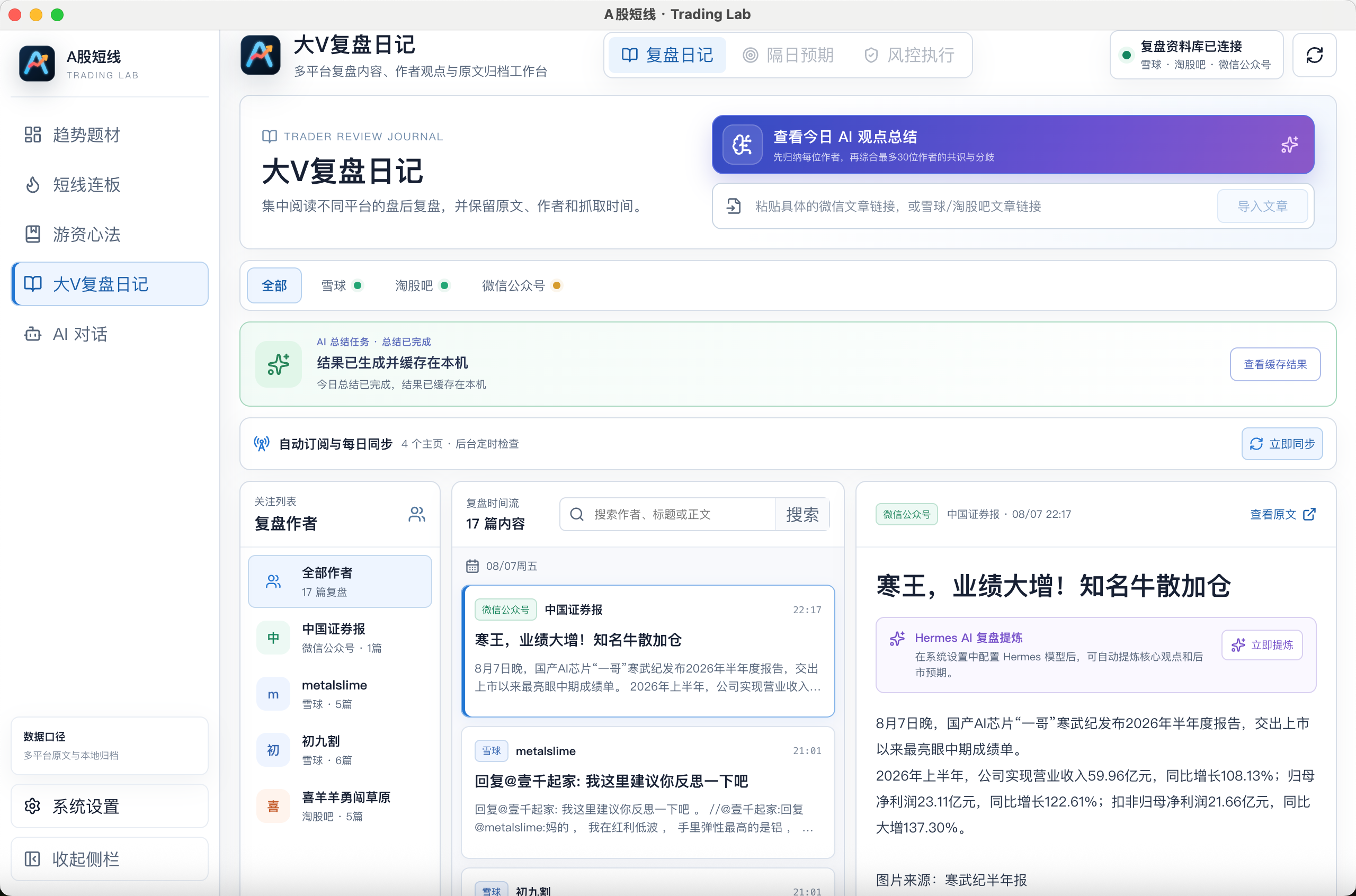This screenshot has height=896, width=1356.
Task: Click the book icon next to TRADER REVIEW JOURNAL
Action: (x=269, y=136)
